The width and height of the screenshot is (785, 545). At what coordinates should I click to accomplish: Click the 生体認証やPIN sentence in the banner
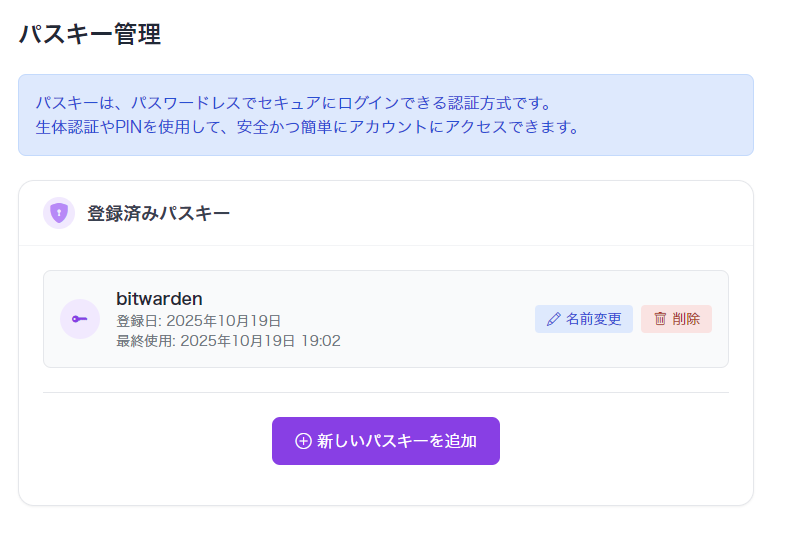tap(307, 128)
